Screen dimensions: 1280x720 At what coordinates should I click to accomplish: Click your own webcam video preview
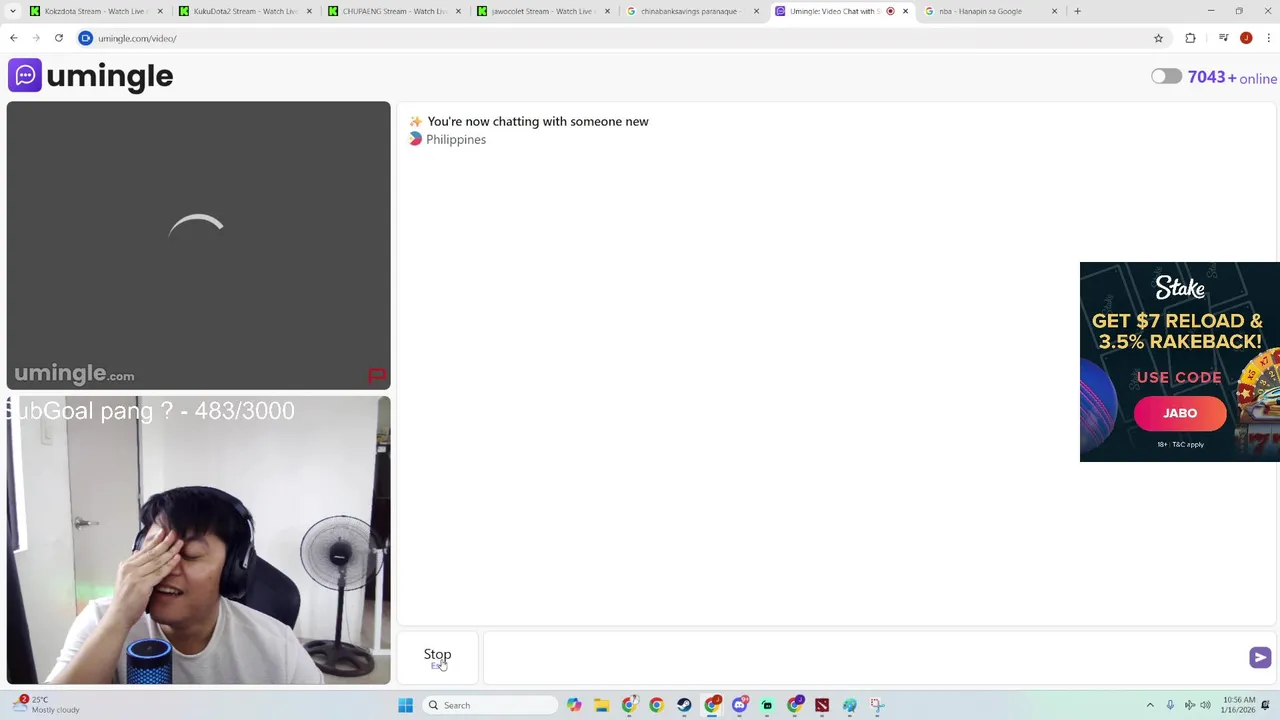pos(198,540)
